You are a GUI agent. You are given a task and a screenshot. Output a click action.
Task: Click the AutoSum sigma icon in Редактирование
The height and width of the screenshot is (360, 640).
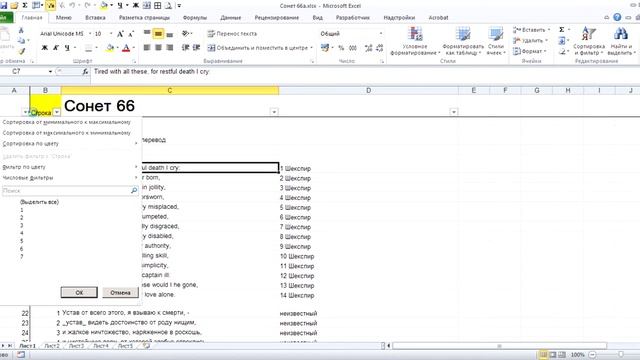562,30
